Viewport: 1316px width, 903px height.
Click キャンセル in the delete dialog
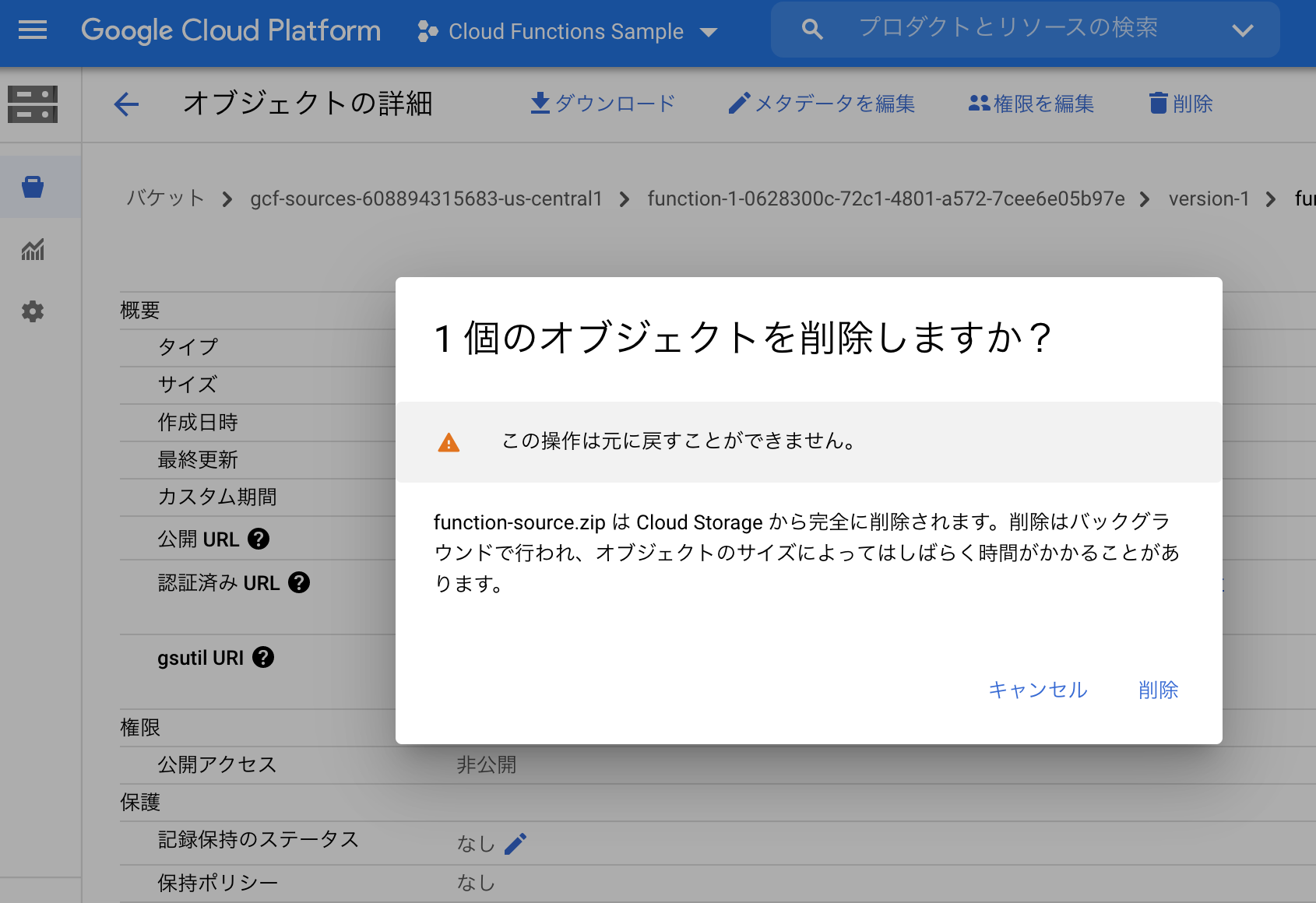[x=1038, y=690]
